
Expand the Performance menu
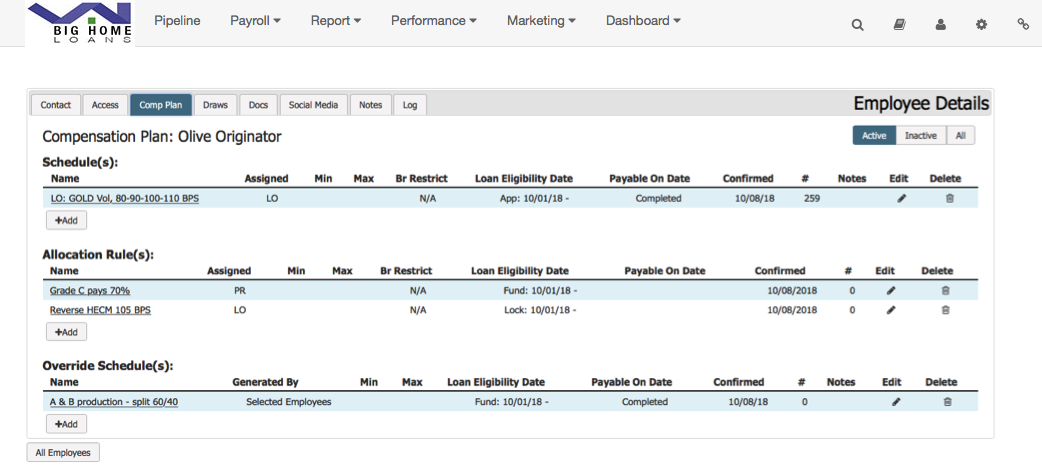click(433, 21)
